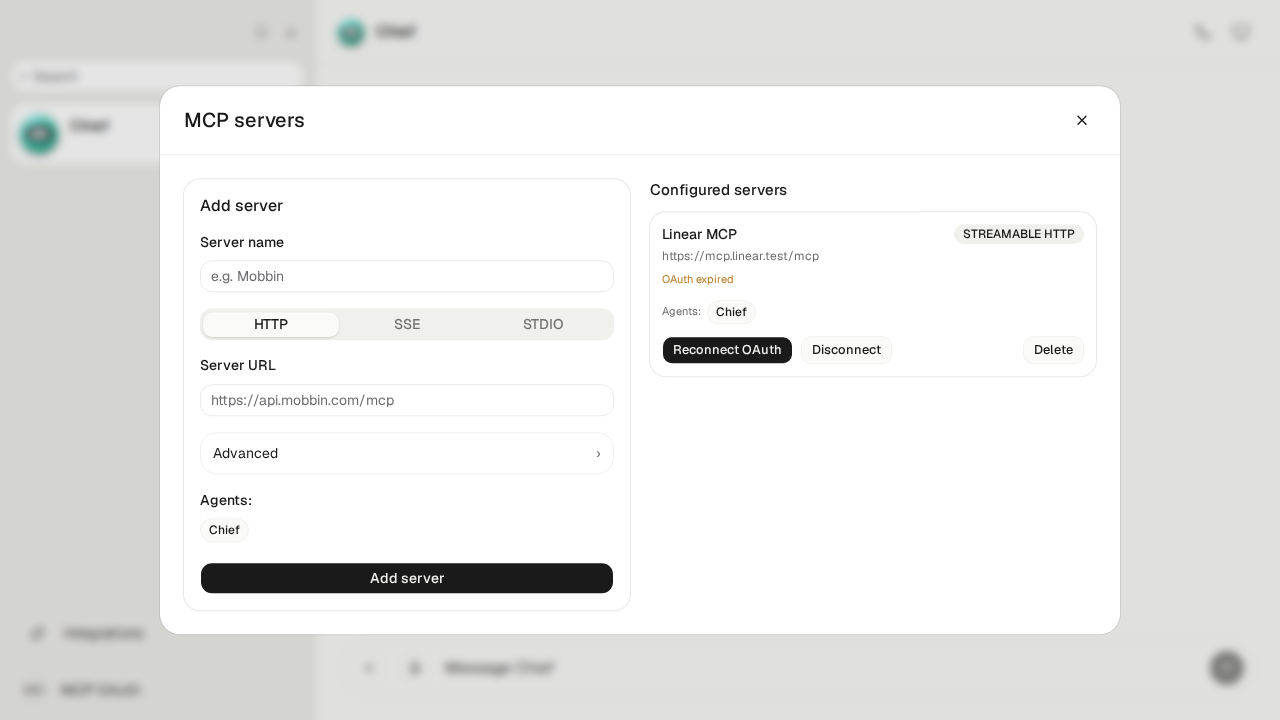Click the Chief agent tag on Linear MCP
The image size is (1280, 720).
pos(731,312)
